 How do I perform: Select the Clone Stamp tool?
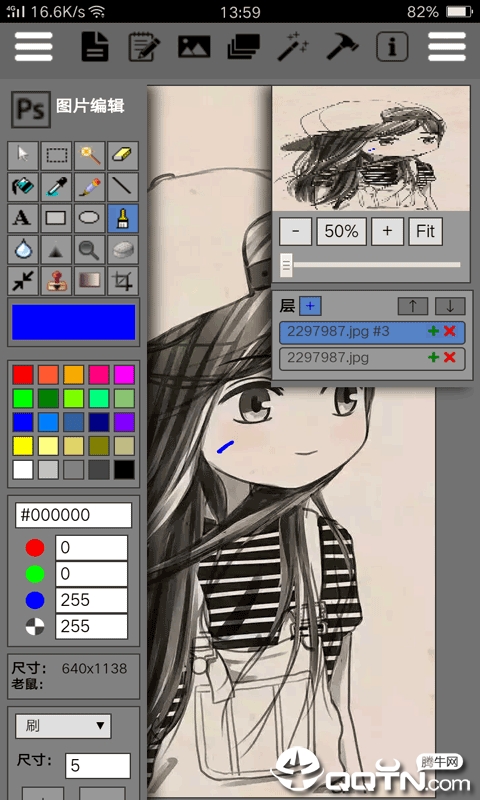coord(56,281)
